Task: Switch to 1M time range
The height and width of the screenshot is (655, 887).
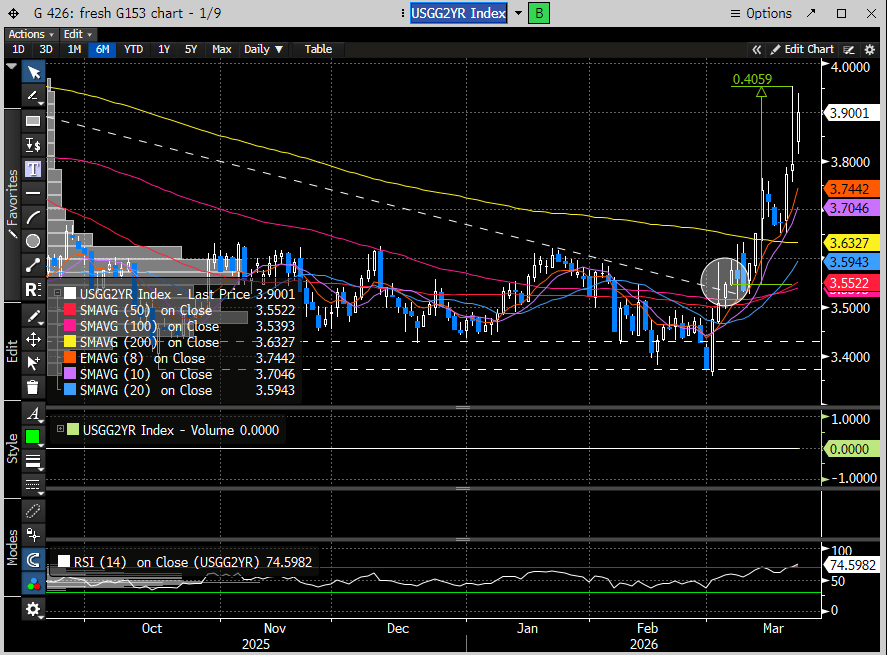Action: (74, 49)
